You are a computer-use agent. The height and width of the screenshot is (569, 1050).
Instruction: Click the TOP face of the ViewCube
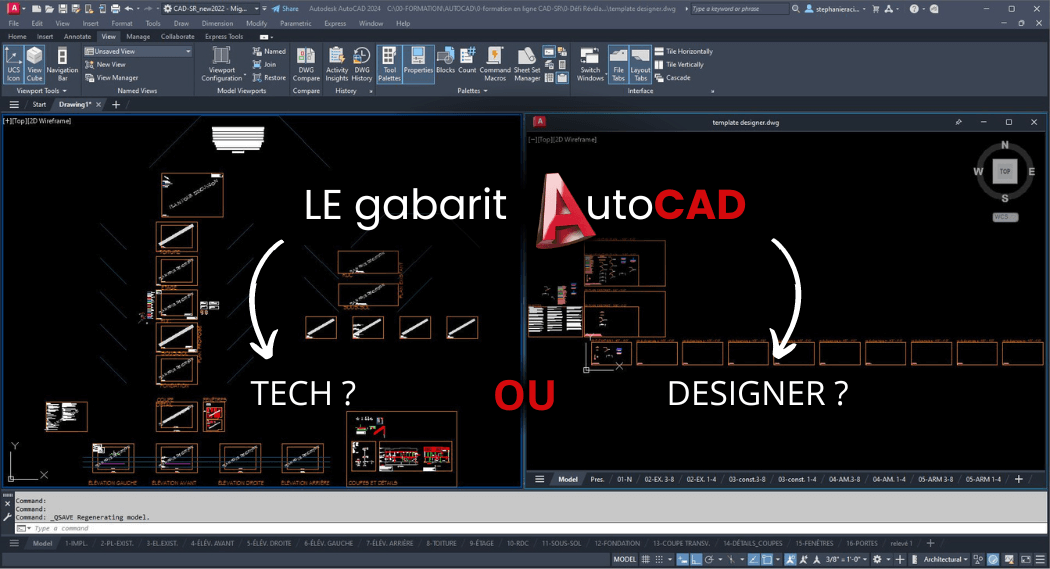point(1004,171)
